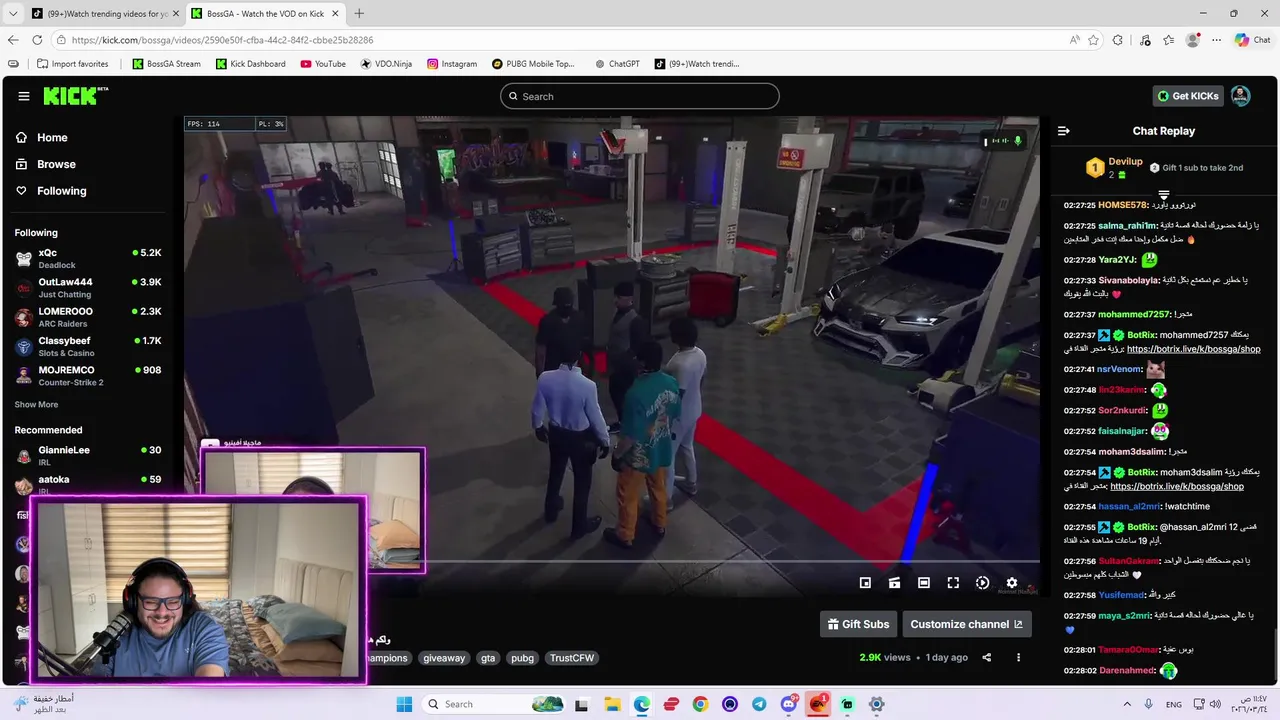Open user profile avatar menu on Kick
The image size is (1280, 720).
1240,96
